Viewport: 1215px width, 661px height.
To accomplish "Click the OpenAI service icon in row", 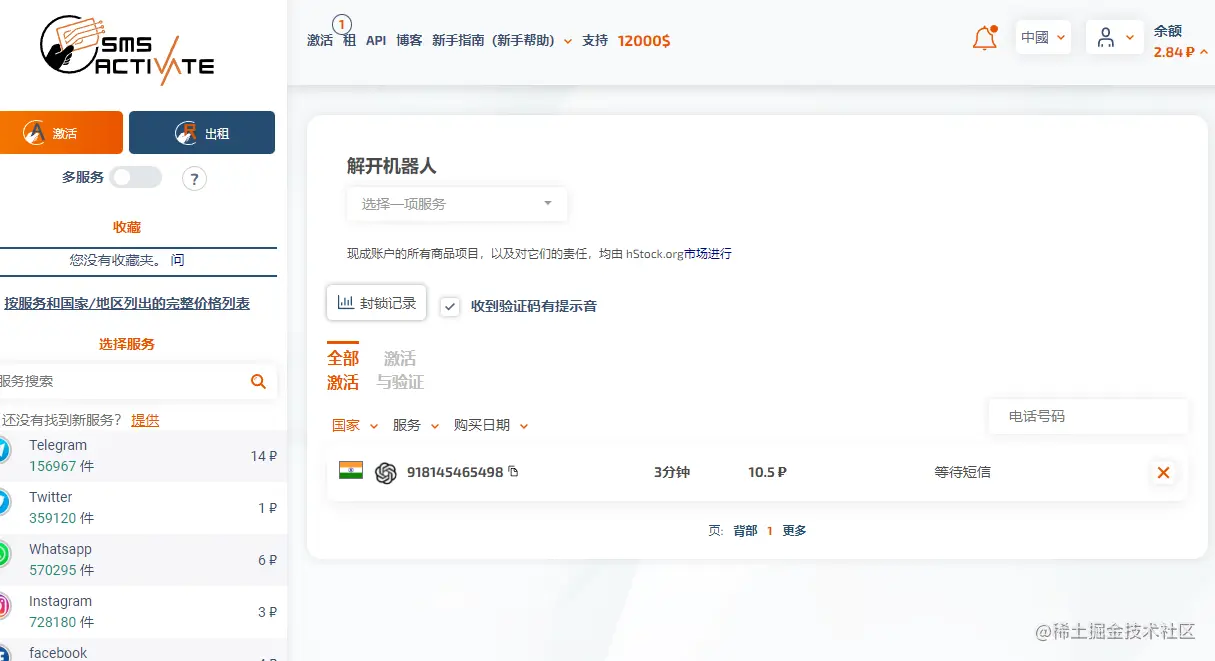I will (386, 473).
